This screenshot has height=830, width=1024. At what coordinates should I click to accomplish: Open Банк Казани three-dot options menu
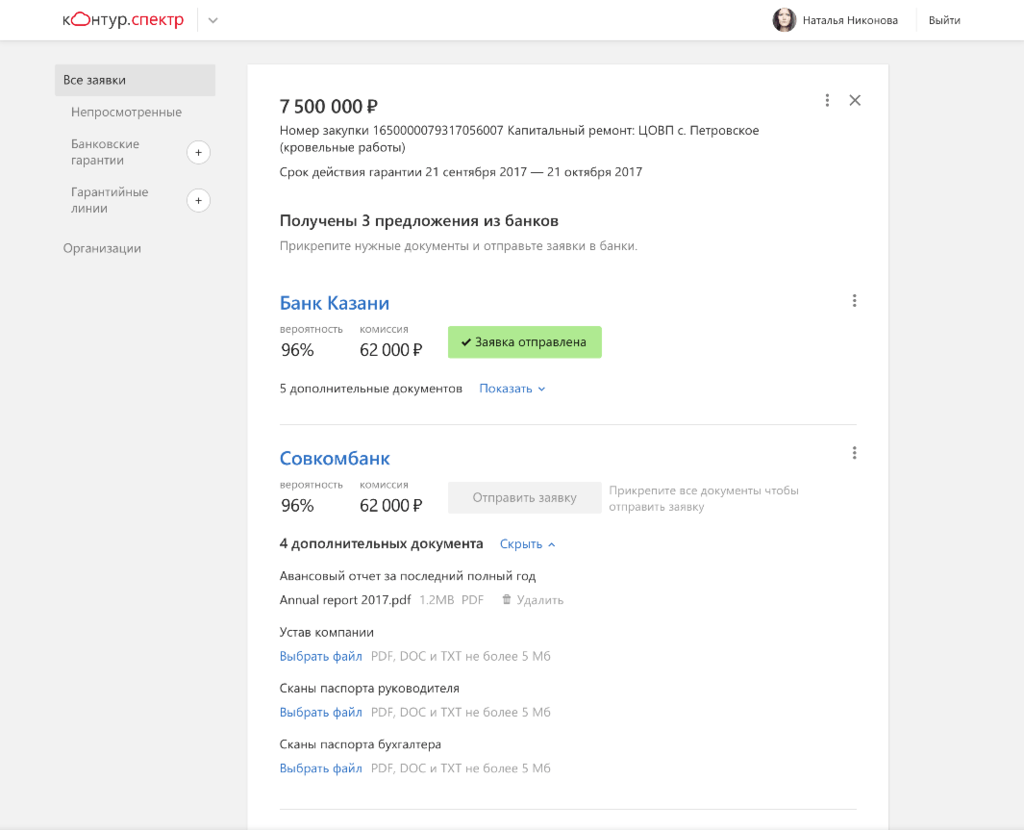point(854,300)
